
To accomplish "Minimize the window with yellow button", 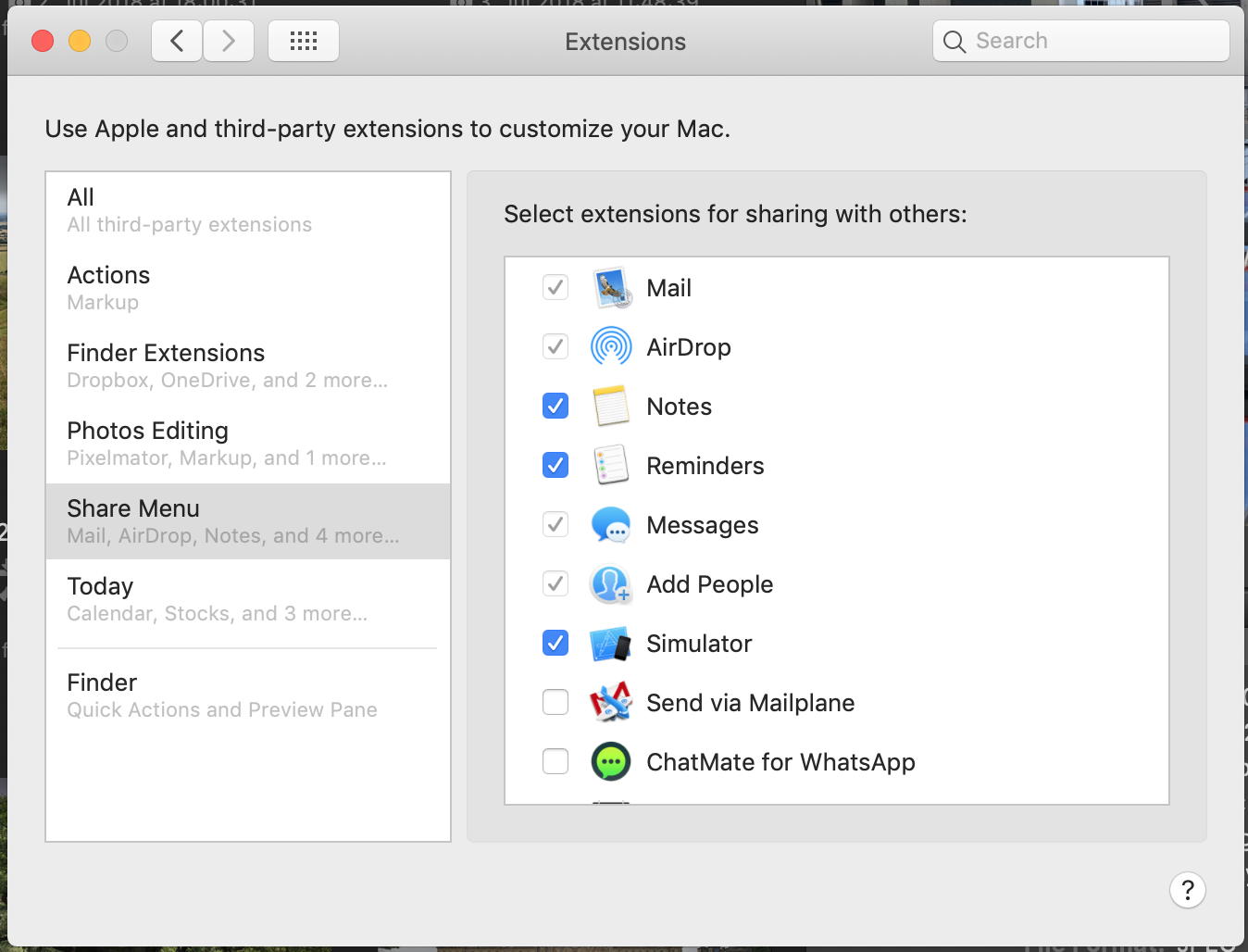I will coord(80,41).
